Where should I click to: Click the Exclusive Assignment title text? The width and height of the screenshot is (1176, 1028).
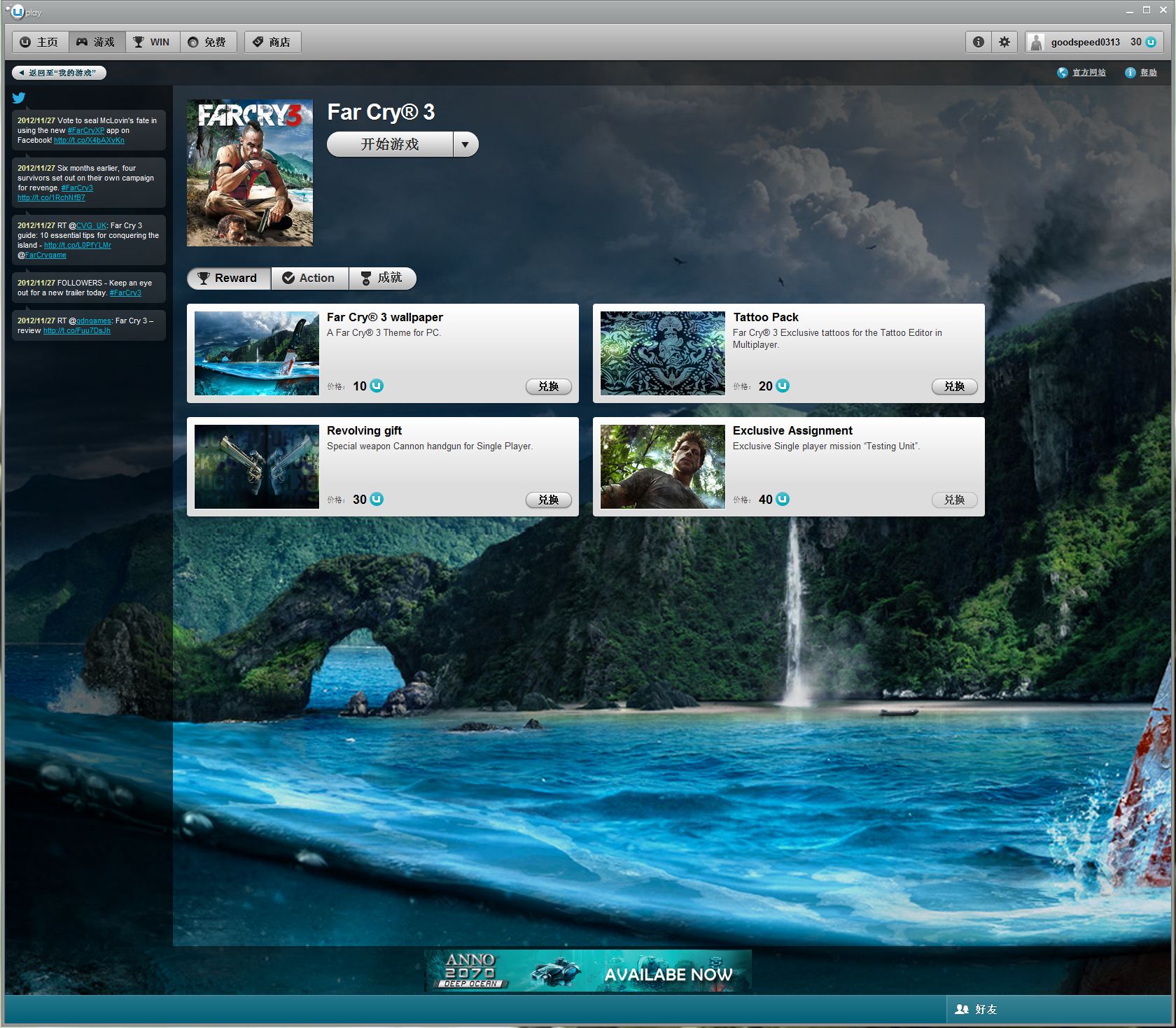(792, 430)
